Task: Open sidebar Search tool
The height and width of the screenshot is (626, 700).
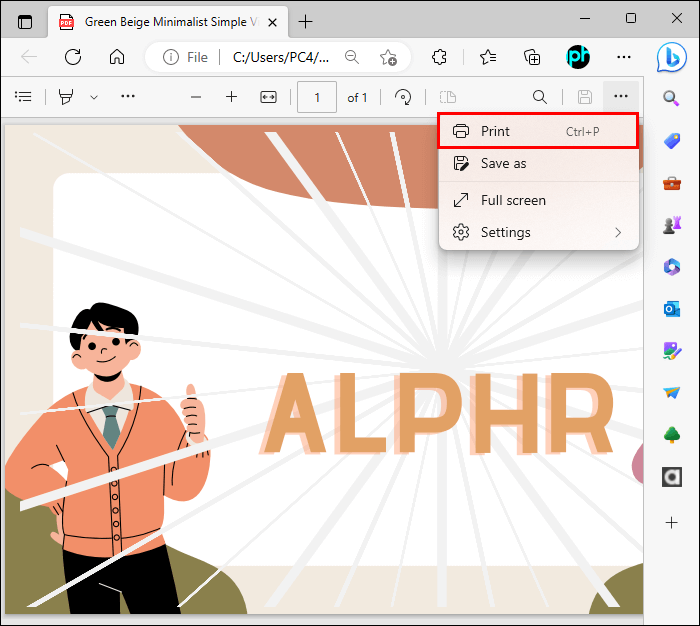Action: 671,98
